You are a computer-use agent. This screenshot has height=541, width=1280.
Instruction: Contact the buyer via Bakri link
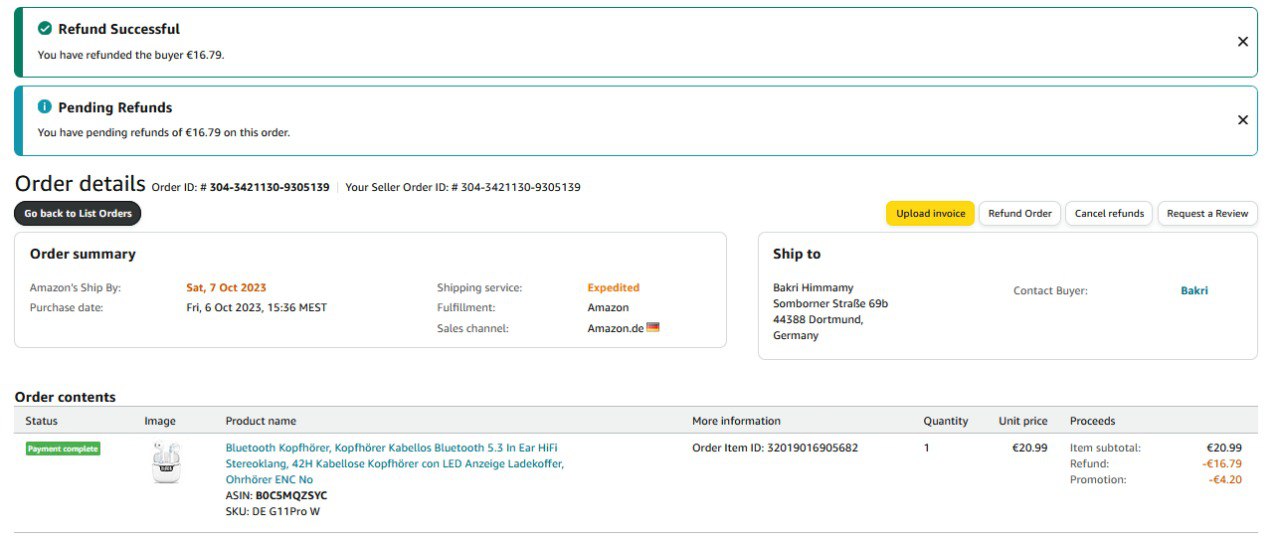click(1194, 291)
